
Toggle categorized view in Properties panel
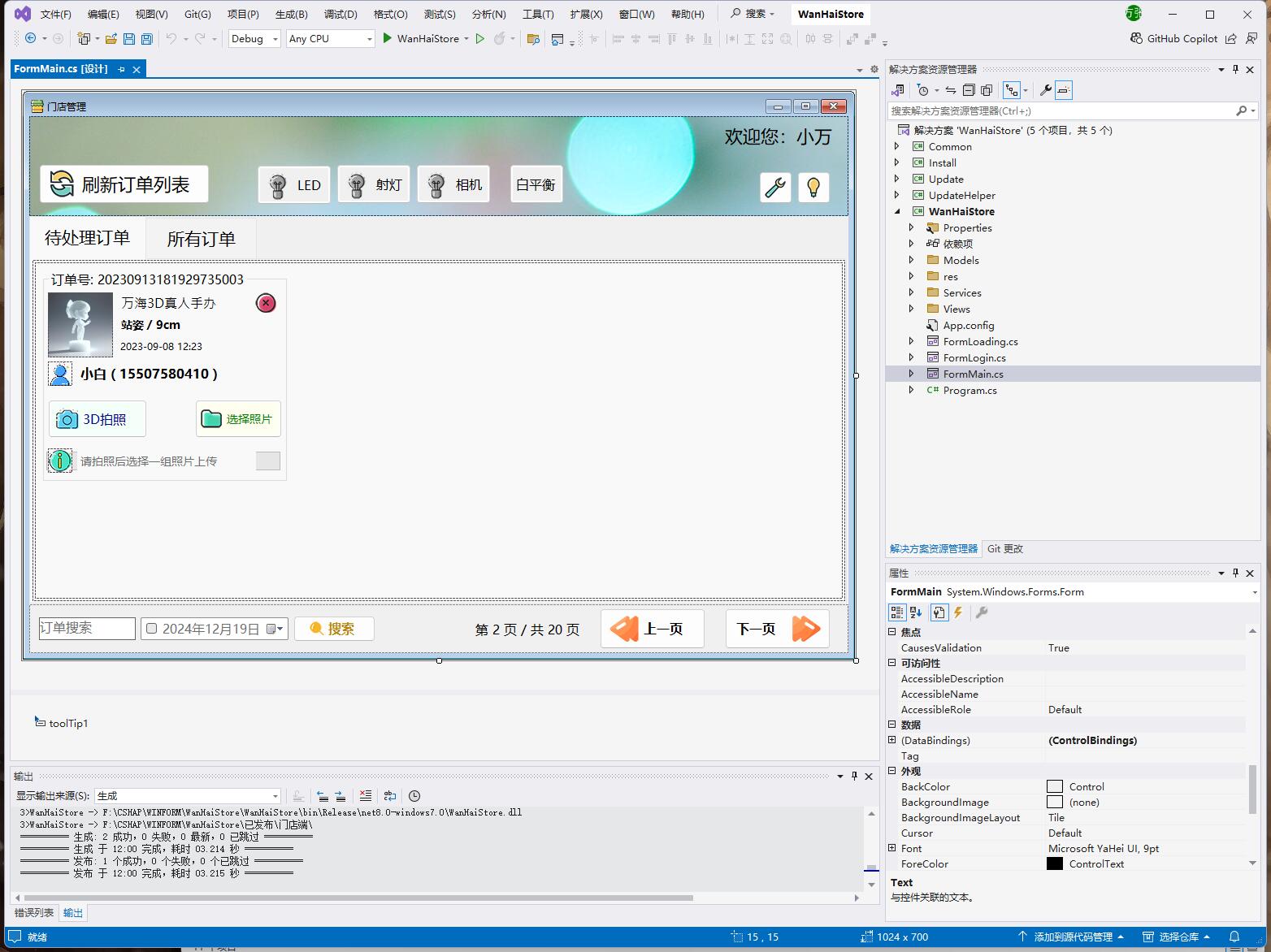(897, 612)
